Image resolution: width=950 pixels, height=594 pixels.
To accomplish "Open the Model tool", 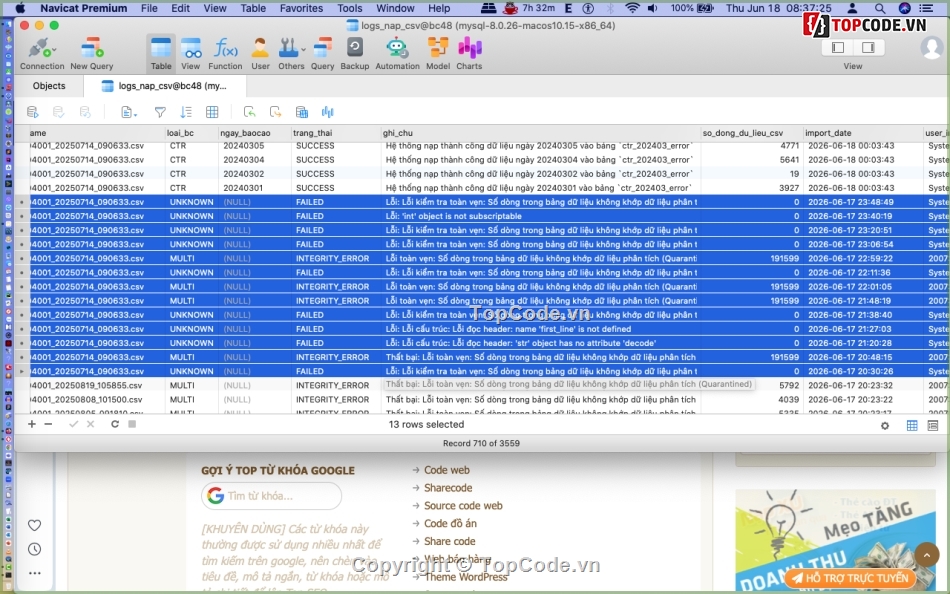I will [437, 53].
